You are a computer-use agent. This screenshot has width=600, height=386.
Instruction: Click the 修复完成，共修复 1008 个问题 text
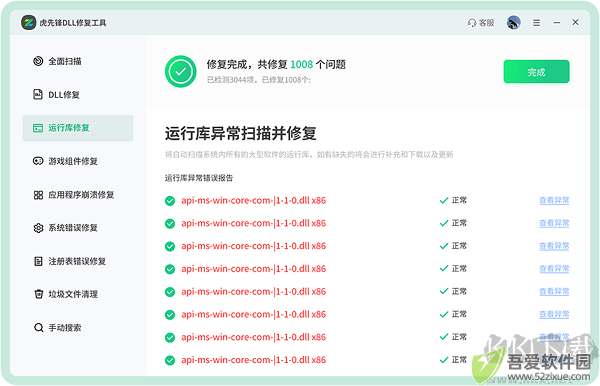[276, 64]
